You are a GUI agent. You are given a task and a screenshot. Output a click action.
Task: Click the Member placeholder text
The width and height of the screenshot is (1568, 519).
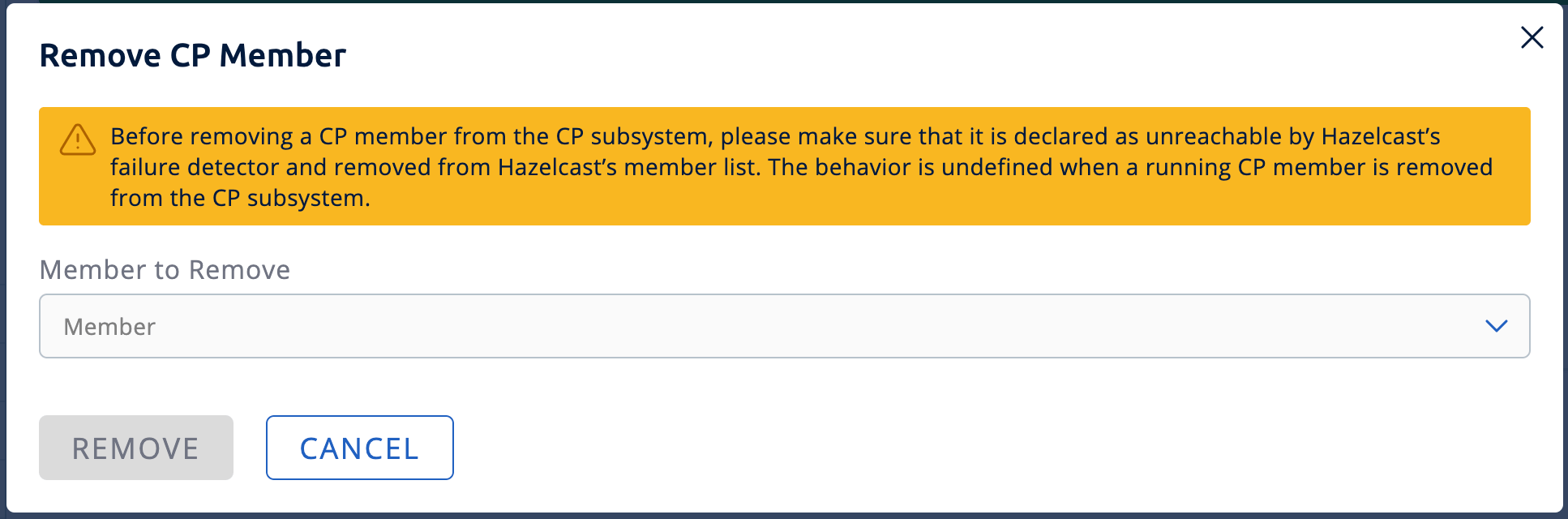pyautogui.click(x=109, y=326)
